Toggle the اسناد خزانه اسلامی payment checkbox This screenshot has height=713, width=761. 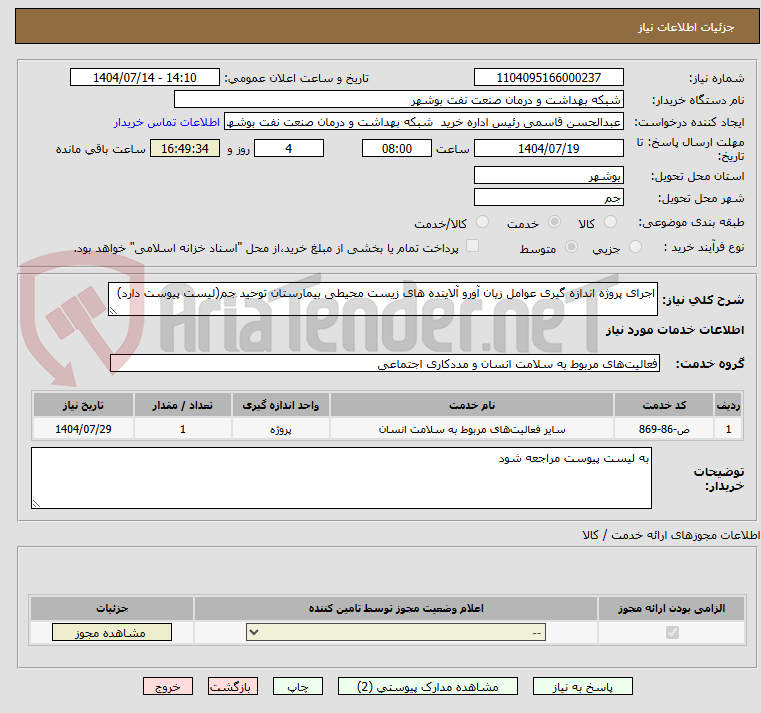[x=472, y=246]
